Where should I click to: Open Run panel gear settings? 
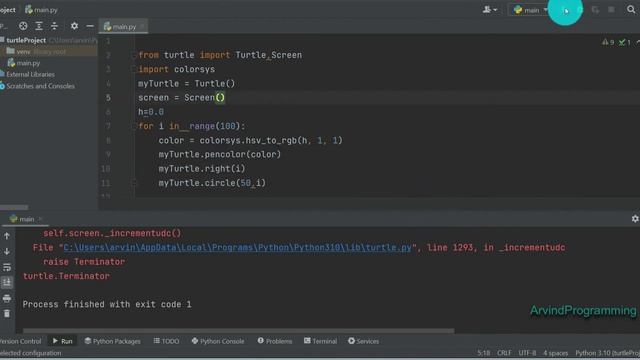[635, 219]
